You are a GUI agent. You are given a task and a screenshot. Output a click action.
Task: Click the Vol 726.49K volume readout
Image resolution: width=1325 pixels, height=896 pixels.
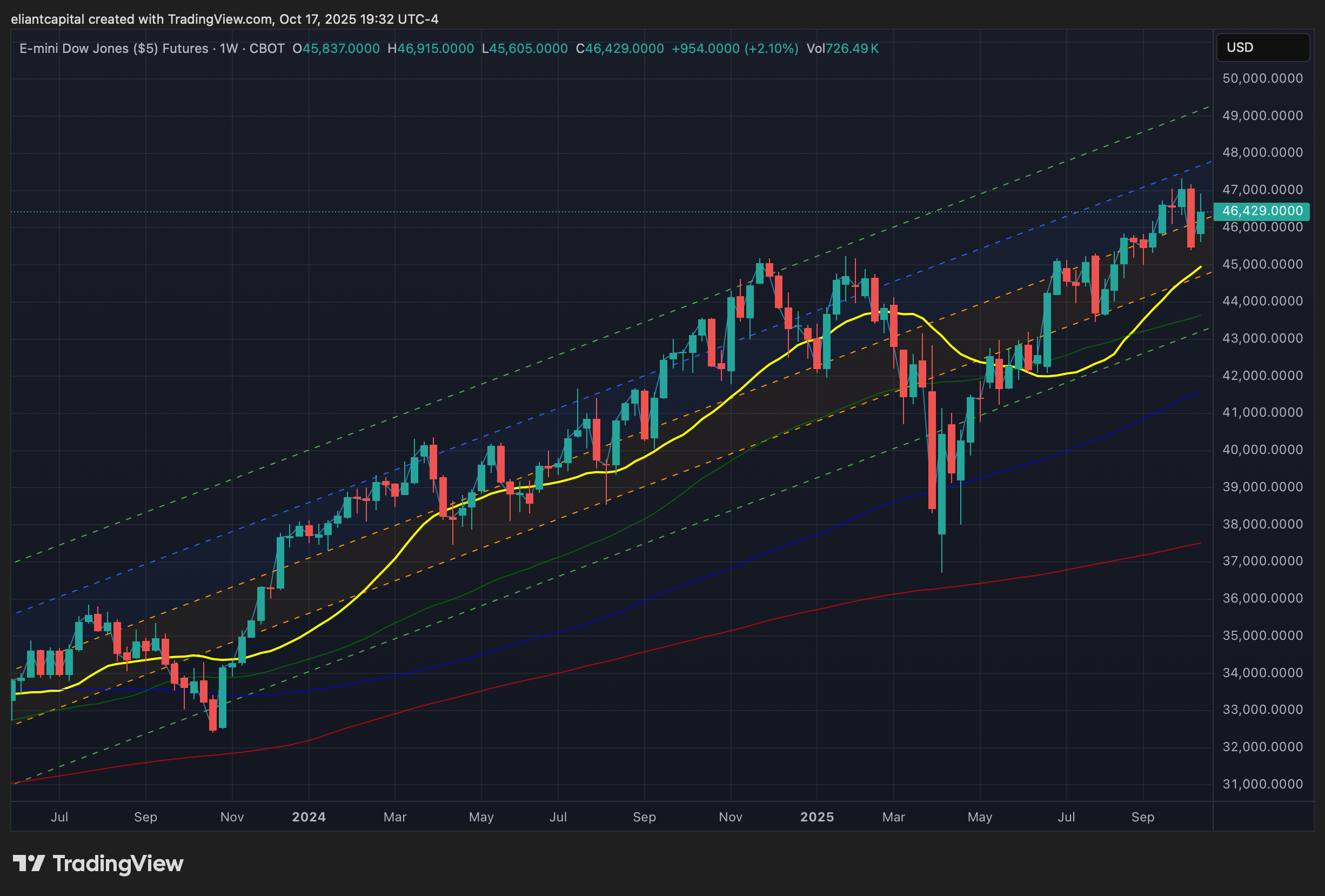[842, 49]
